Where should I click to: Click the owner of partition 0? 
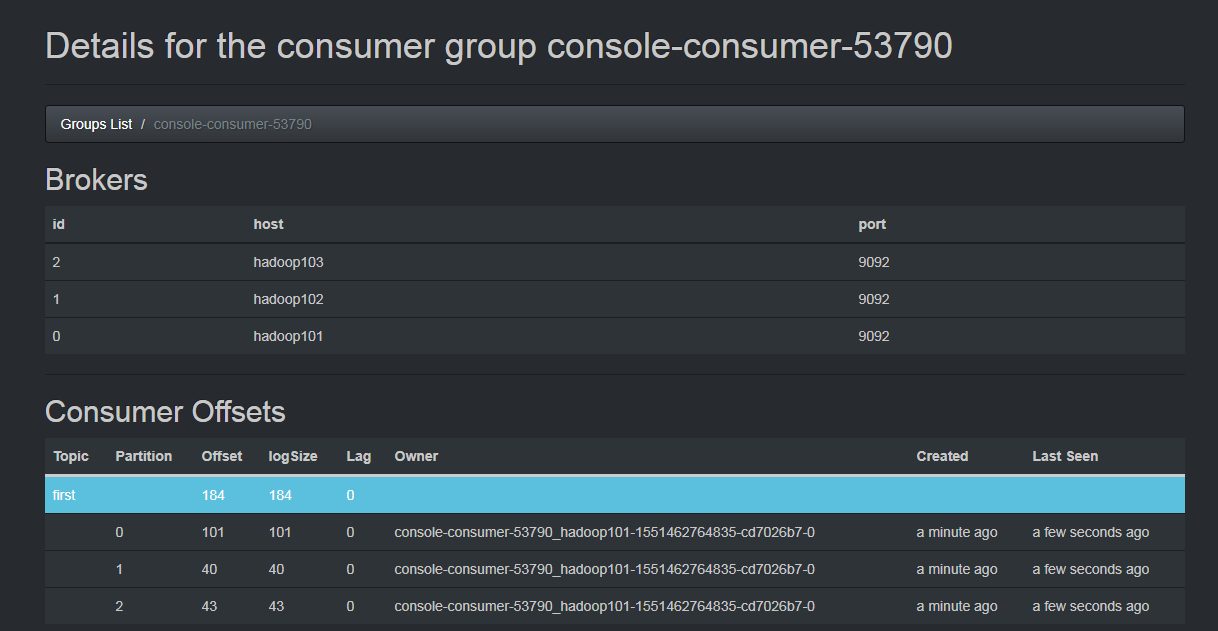pos(605,532)
